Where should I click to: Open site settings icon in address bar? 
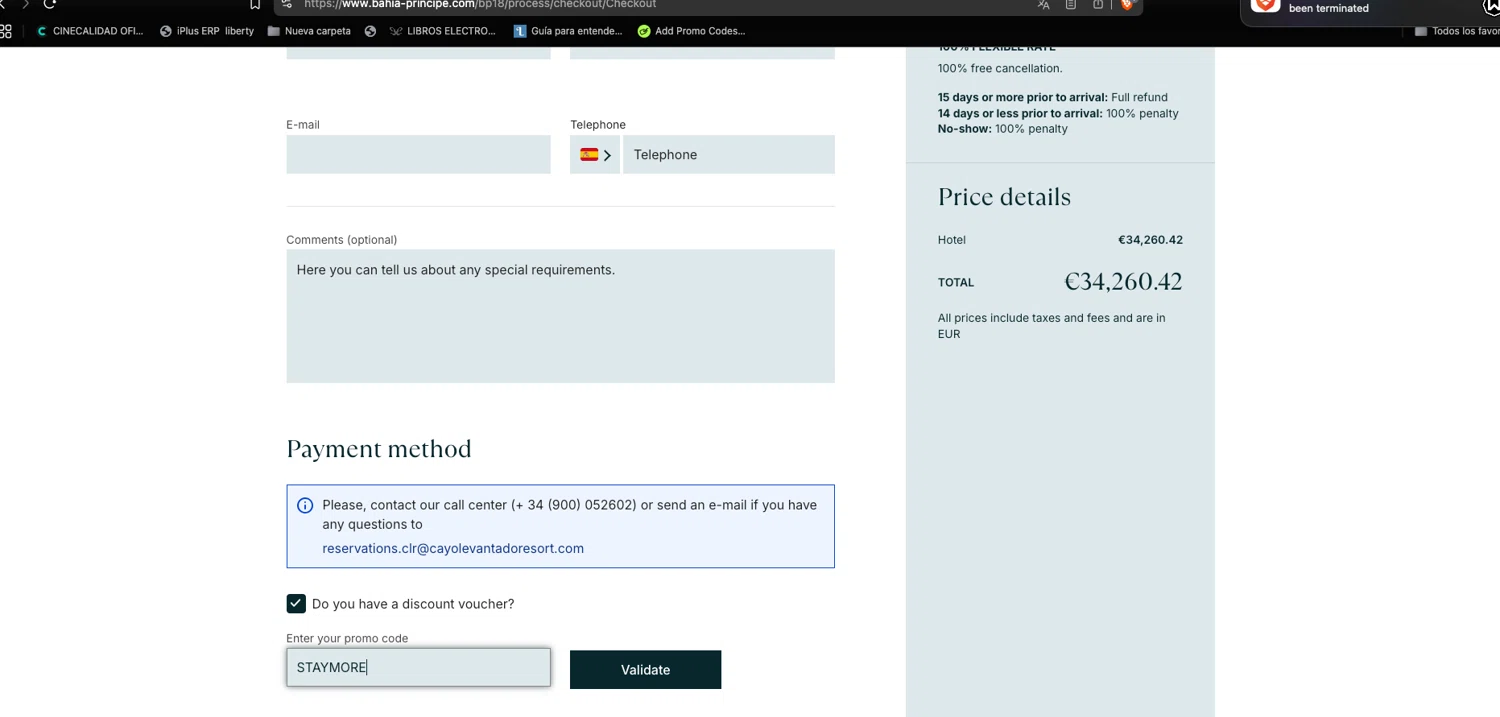287,4
